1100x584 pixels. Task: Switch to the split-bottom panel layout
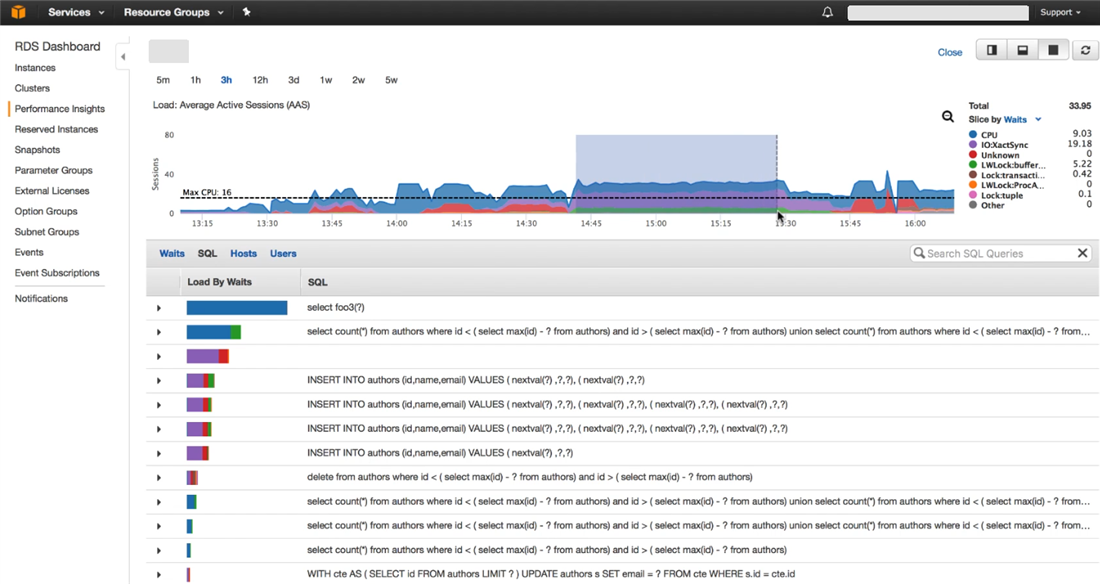click(x=1023, y=51)
